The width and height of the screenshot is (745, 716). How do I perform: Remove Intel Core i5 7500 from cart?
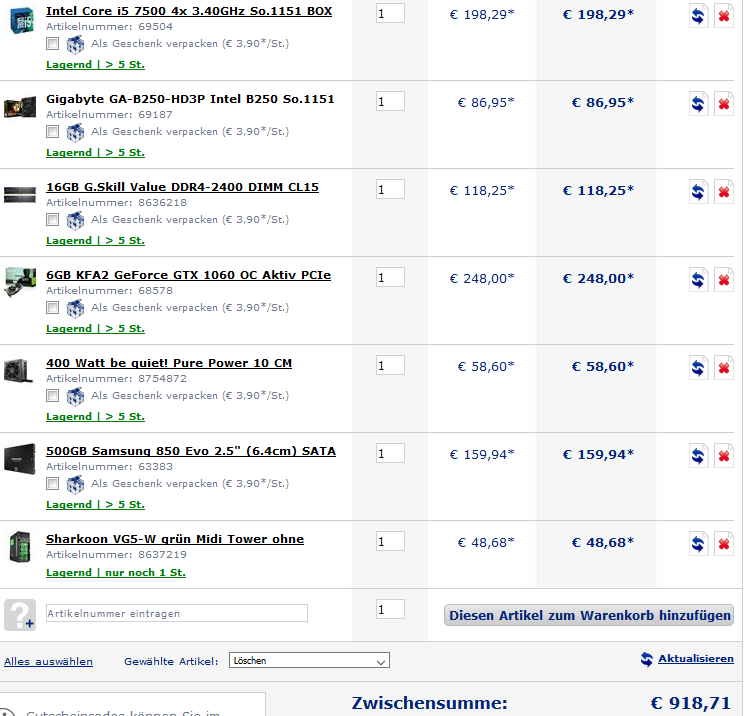coord(724,16)
